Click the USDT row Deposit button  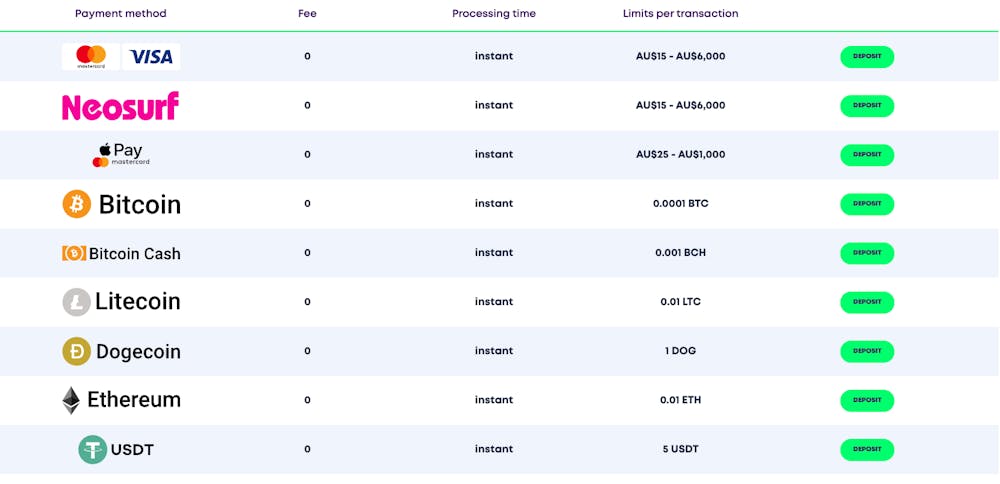coord(867,450)
